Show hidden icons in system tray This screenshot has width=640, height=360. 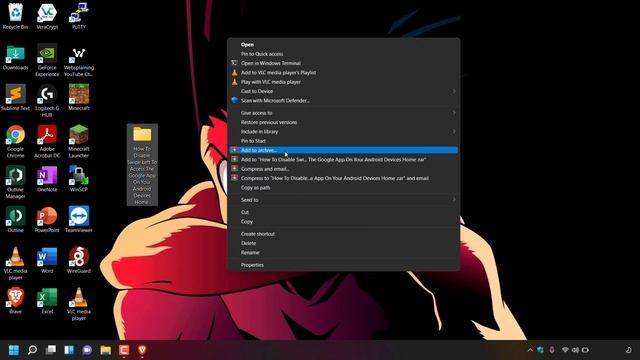(x=530, y=350)
